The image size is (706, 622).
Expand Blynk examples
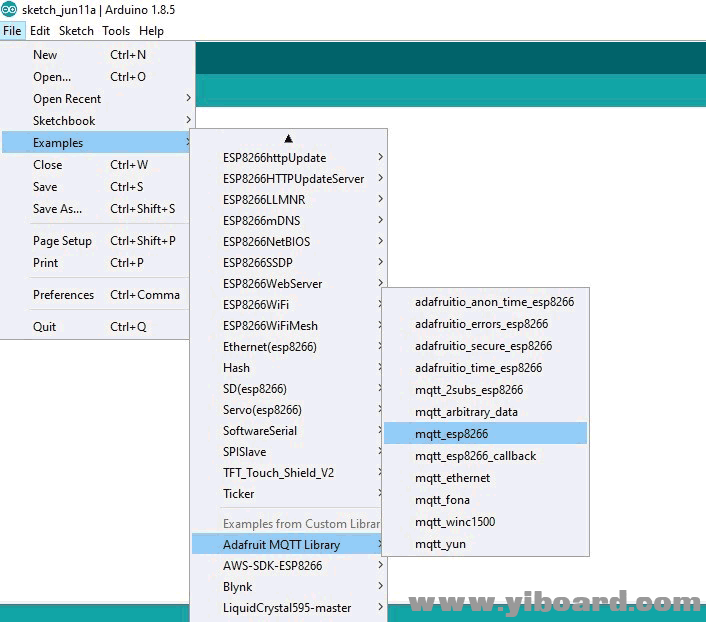pos(289,587)
